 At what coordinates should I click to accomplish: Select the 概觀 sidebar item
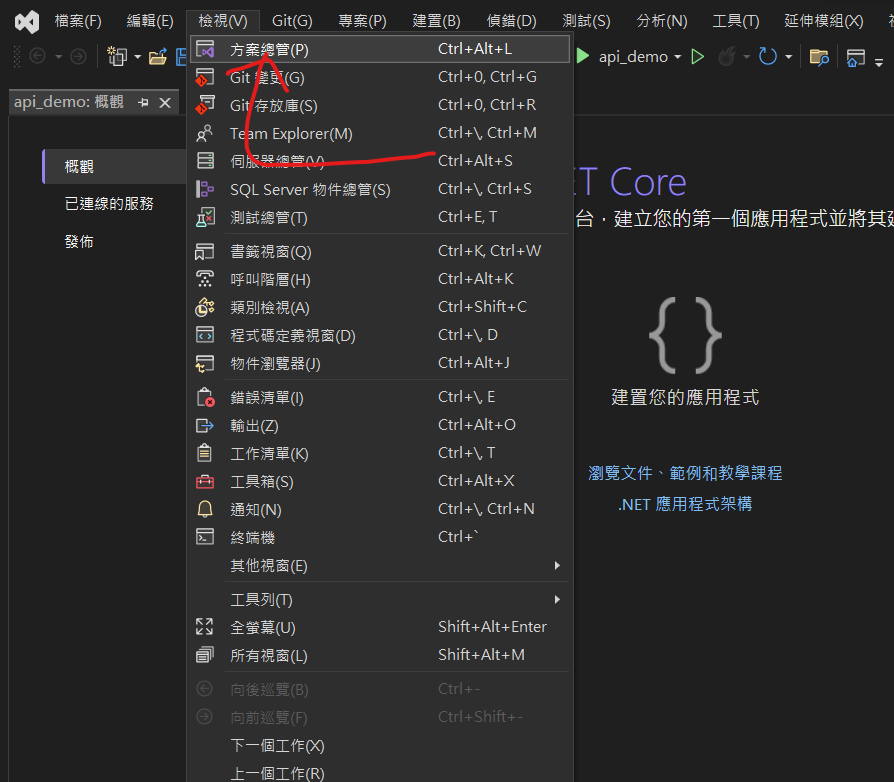pos(114,166)
